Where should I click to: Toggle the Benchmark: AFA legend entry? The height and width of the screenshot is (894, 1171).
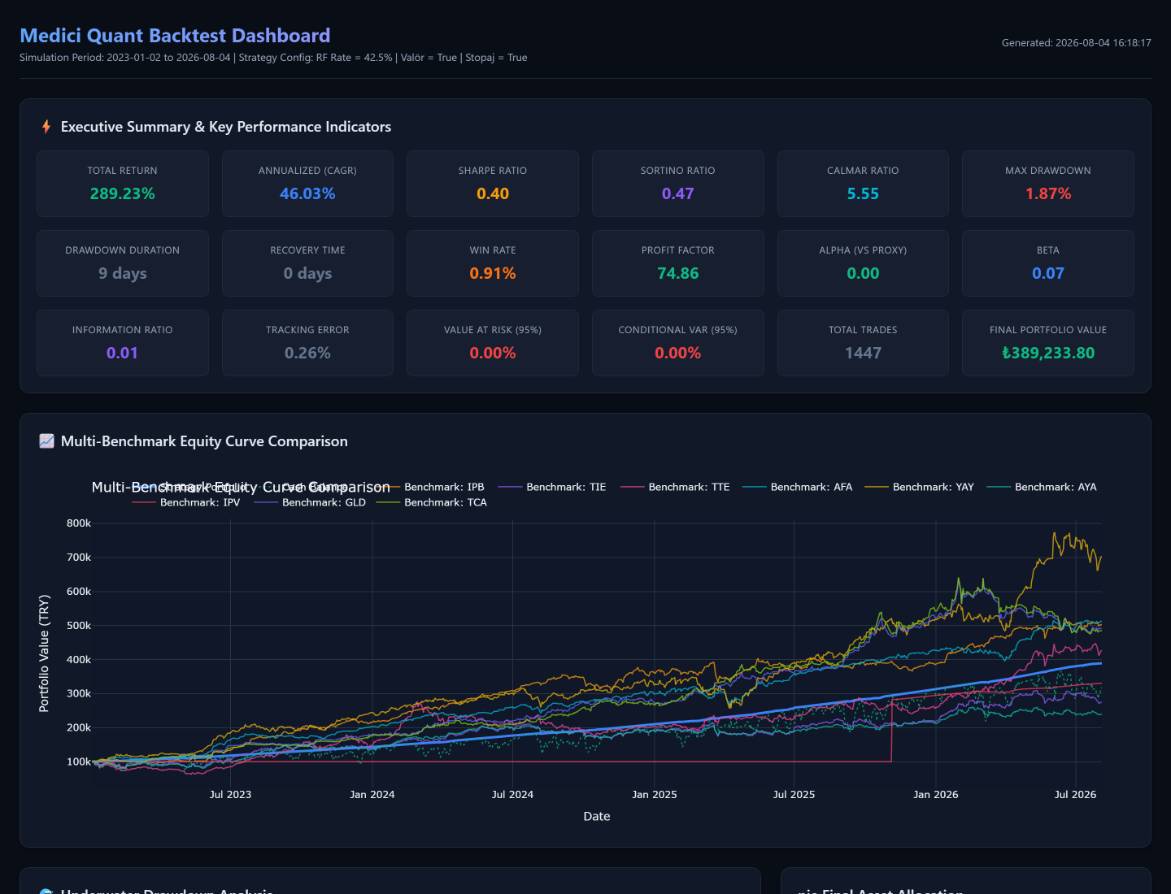tap(797, 487)
